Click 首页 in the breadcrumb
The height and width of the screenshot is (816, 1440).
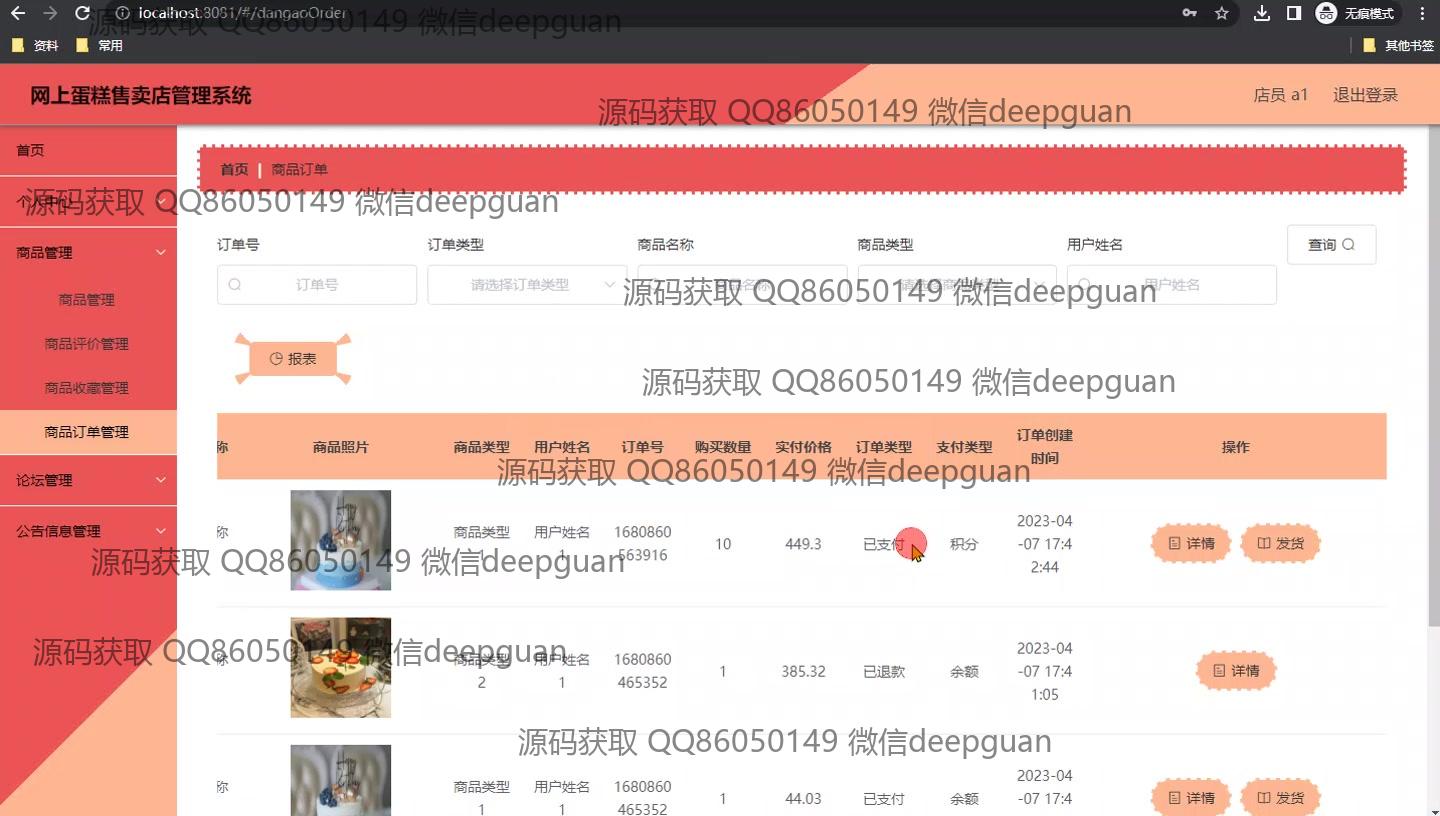(x=234, y=170)
